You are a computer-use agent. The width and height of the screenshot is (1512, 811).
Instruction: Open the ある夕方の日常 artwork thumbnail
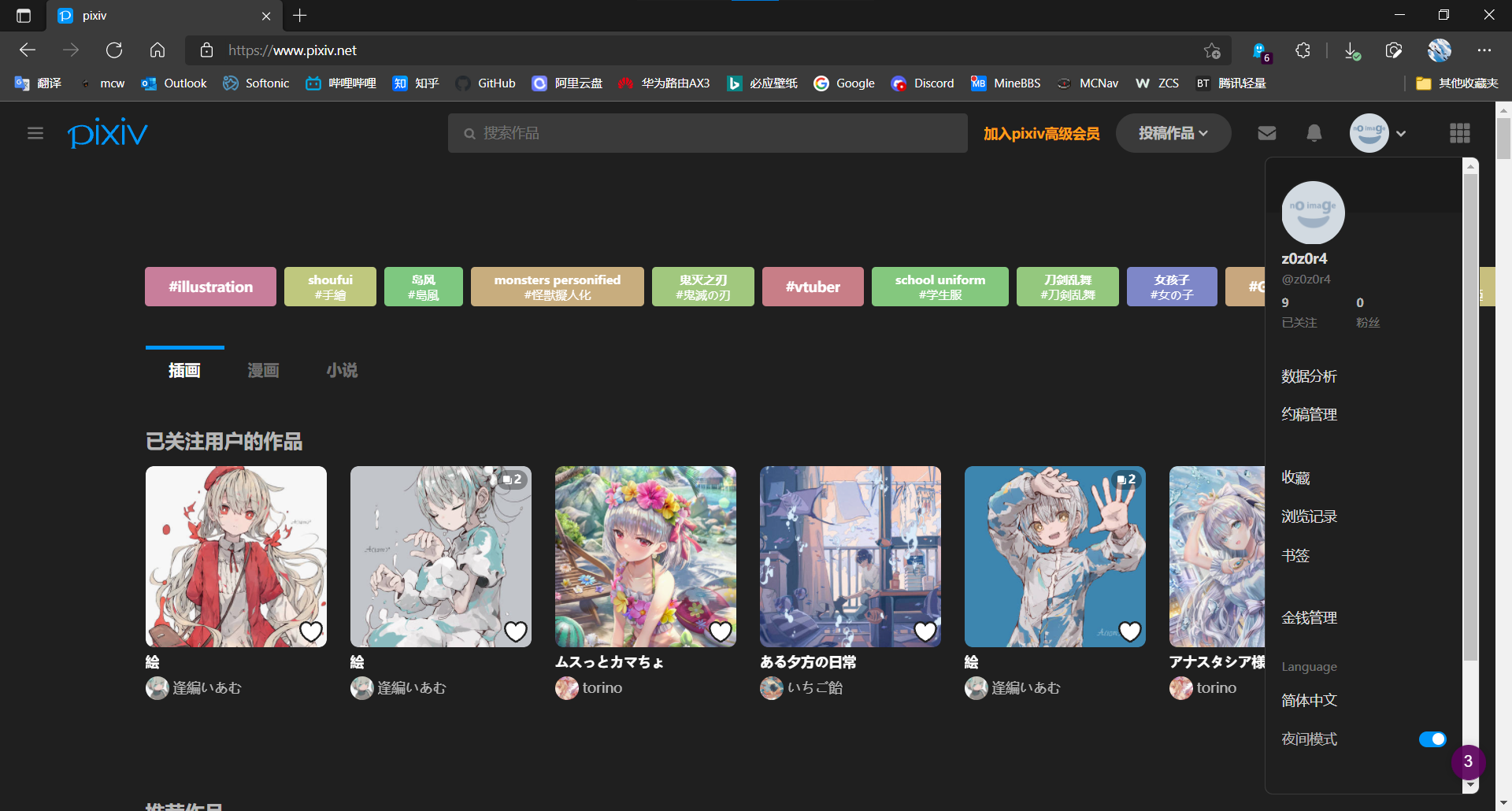coord(850,557)
